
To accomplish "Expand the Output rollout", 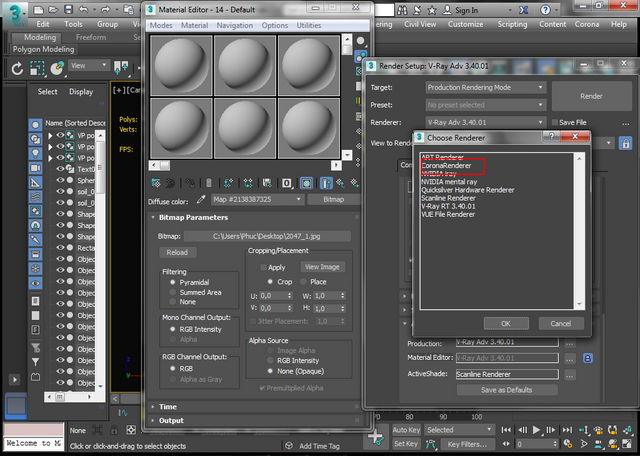I will [171, 420].
